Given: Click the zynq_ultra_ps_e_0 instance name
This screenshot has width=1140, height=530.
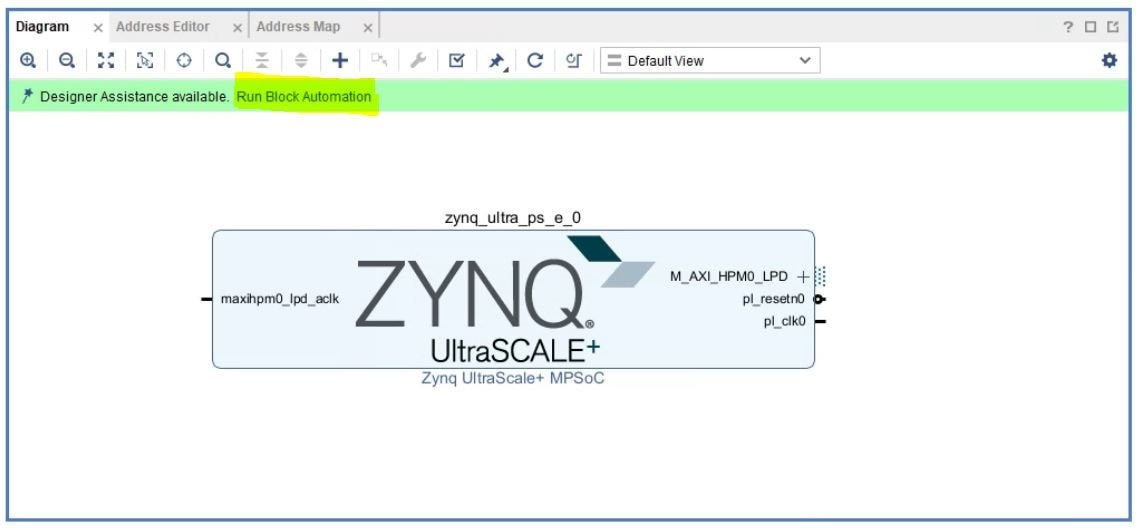Looking at the screenshot, I should pos(513,217).
